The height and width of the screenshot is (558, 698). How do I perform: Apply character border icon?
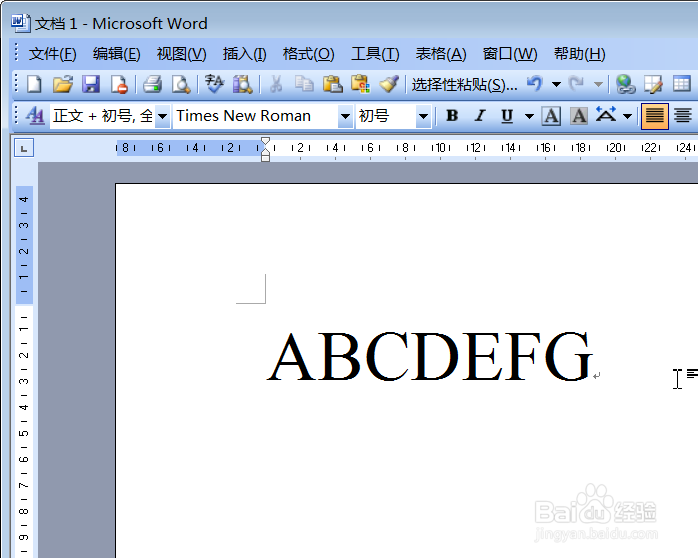pos(551,116)
